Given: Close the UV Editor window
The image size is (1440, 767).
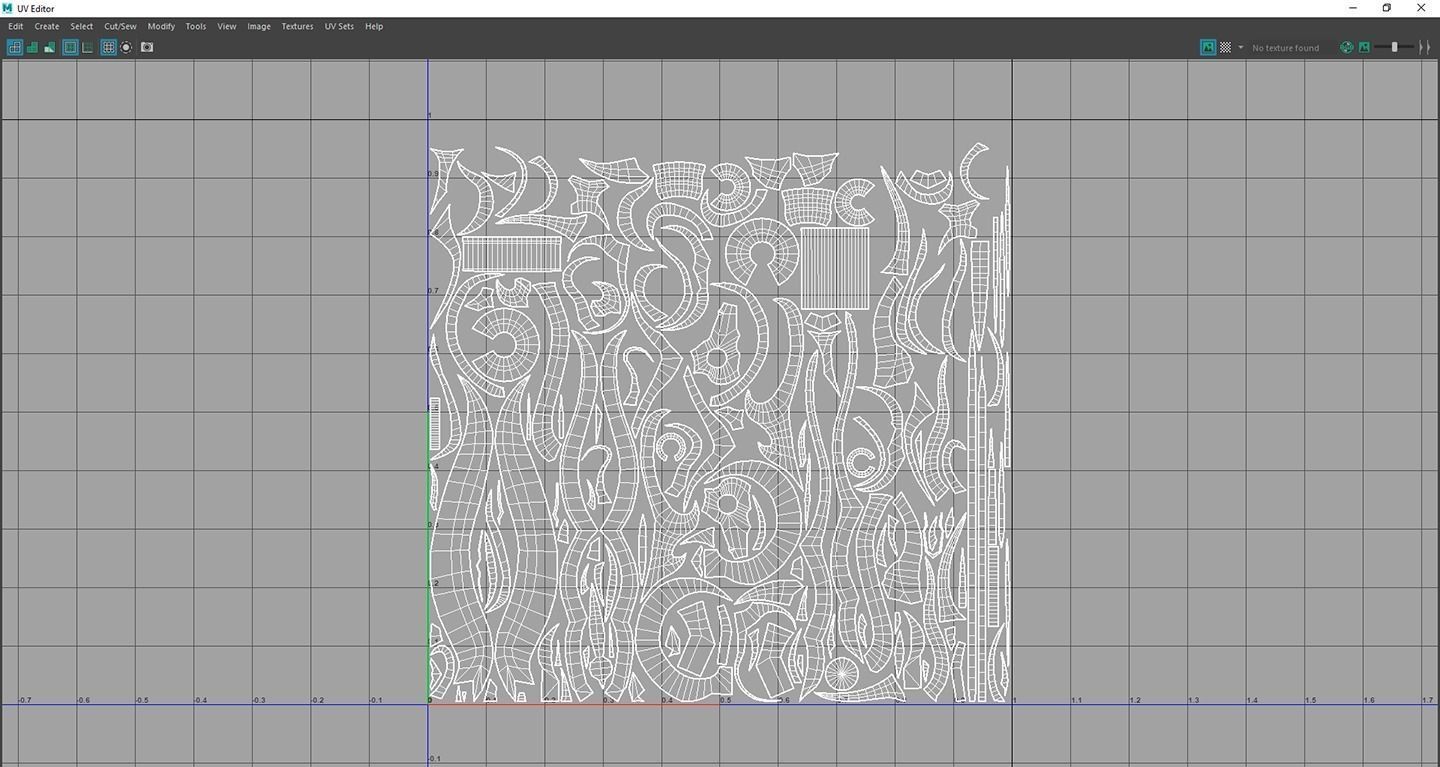Looking at the screenshot, I should click(x=1421, y=8).
